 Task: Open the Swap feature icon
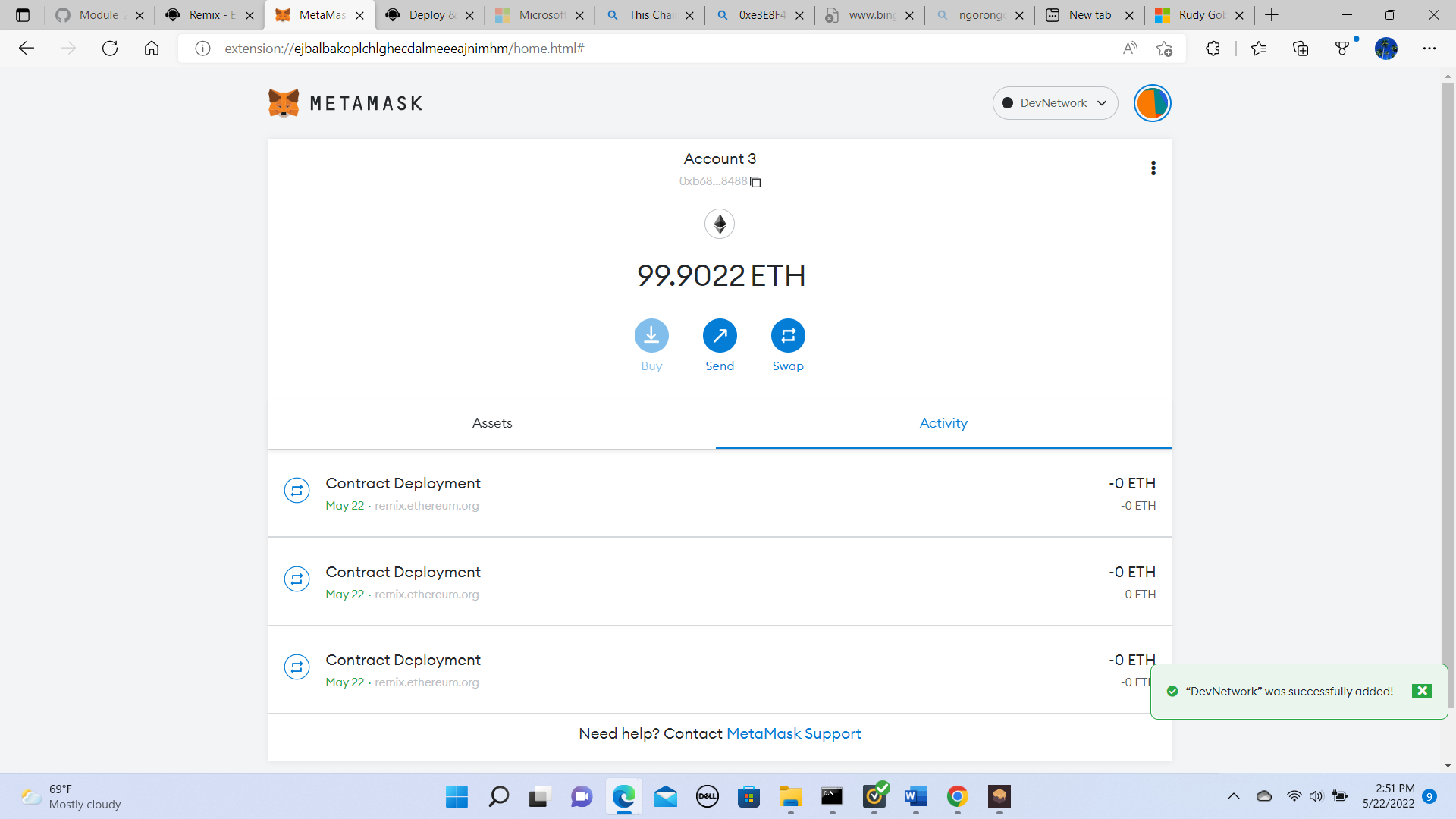[x=788, y=335]
